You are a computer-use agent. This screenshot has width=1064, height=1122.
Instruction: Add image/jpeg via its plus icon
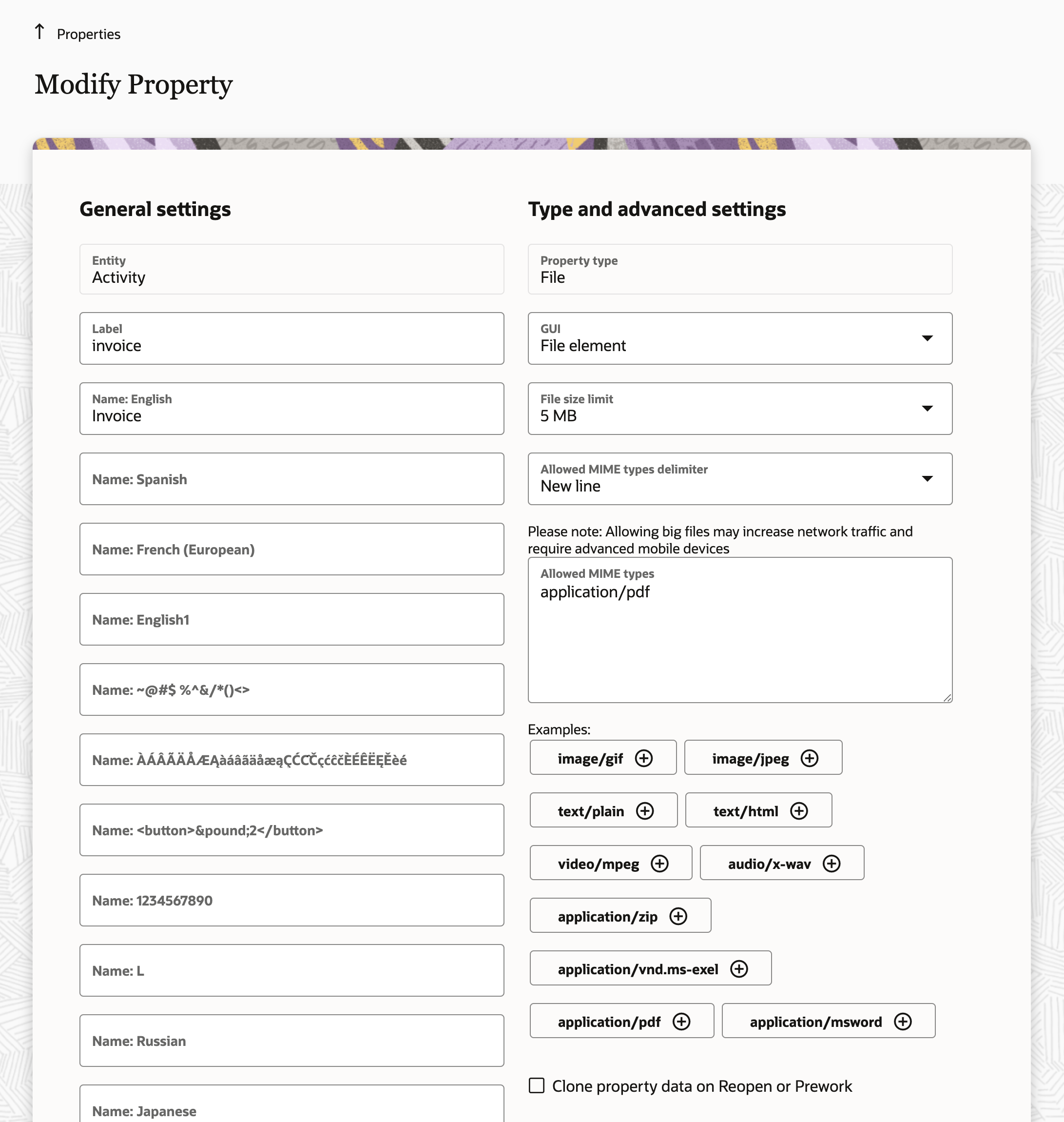pos(809,758)
